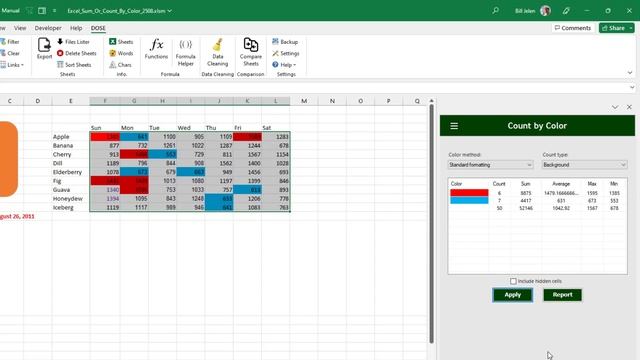Image resolution: width=640 pixels, height=360 pixels.
Task: Click the scroll up arrow of sheet
Action: point(431,100)
